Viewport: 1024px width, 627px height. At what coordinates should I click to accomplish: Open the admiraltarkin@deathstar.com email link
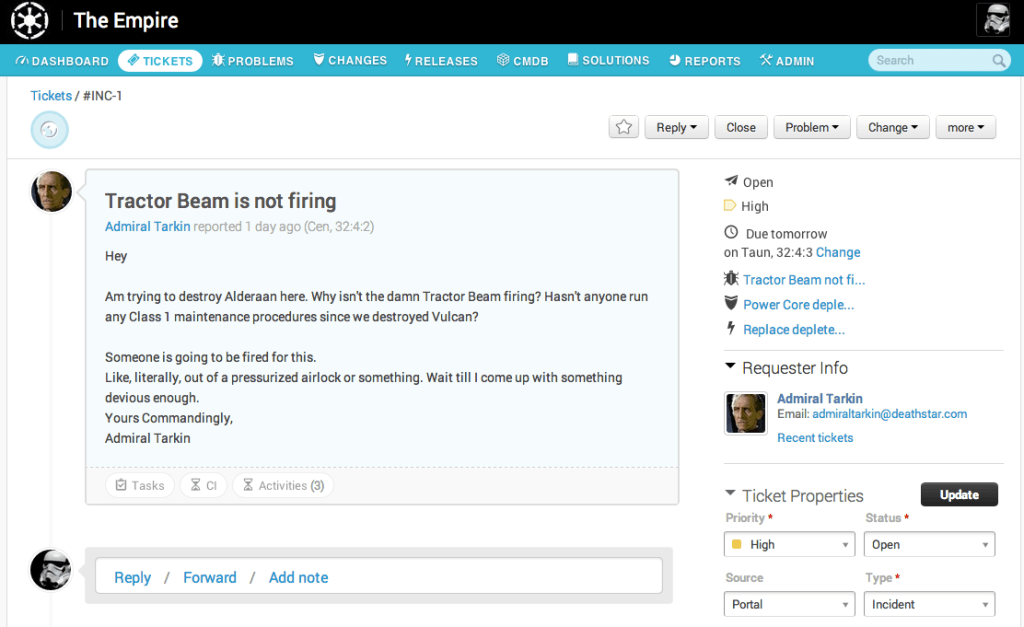[x=889, y=414]
